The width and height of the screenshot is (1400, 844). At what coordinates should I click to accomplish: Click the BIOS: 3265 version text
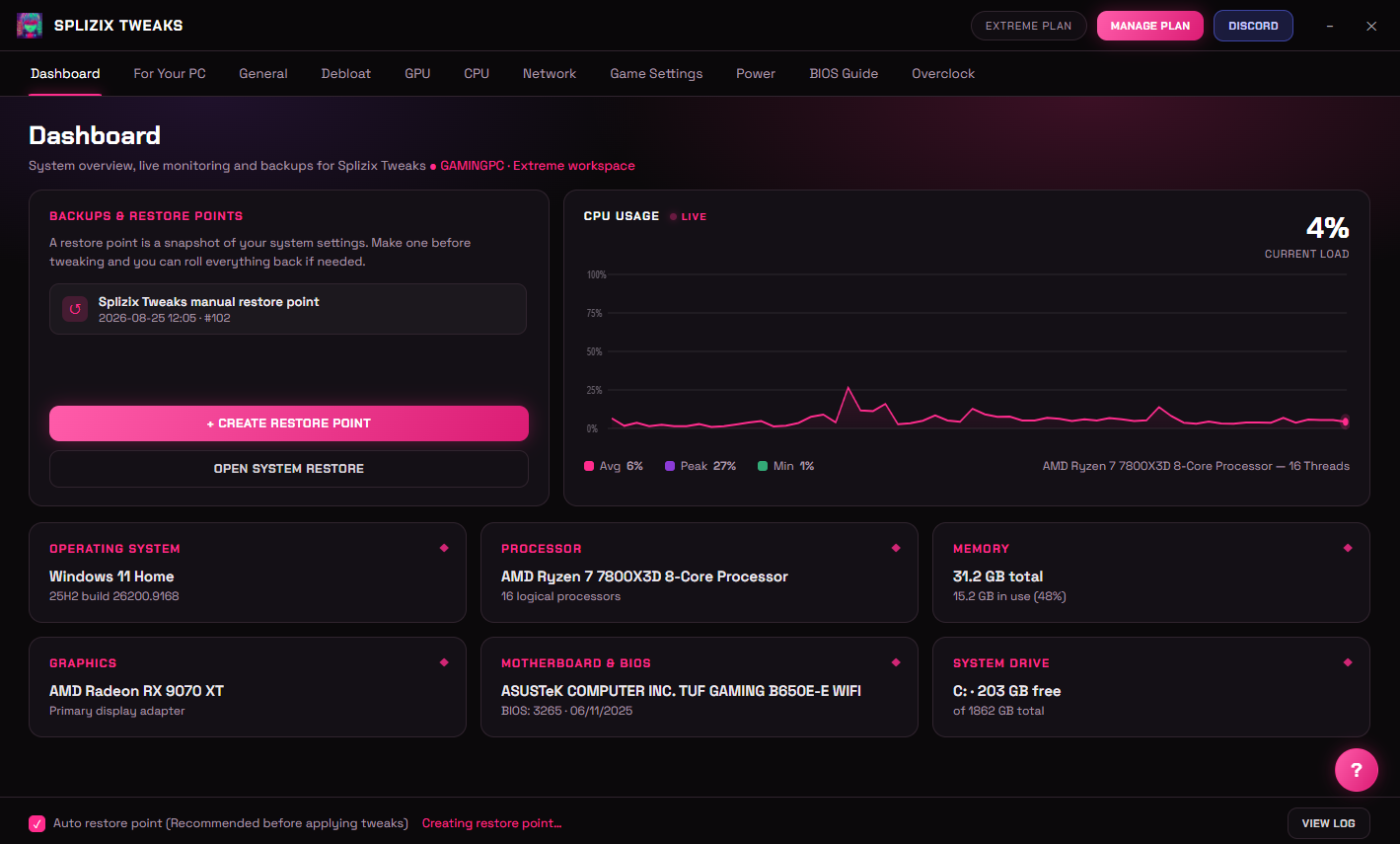[x=566, y=711]
